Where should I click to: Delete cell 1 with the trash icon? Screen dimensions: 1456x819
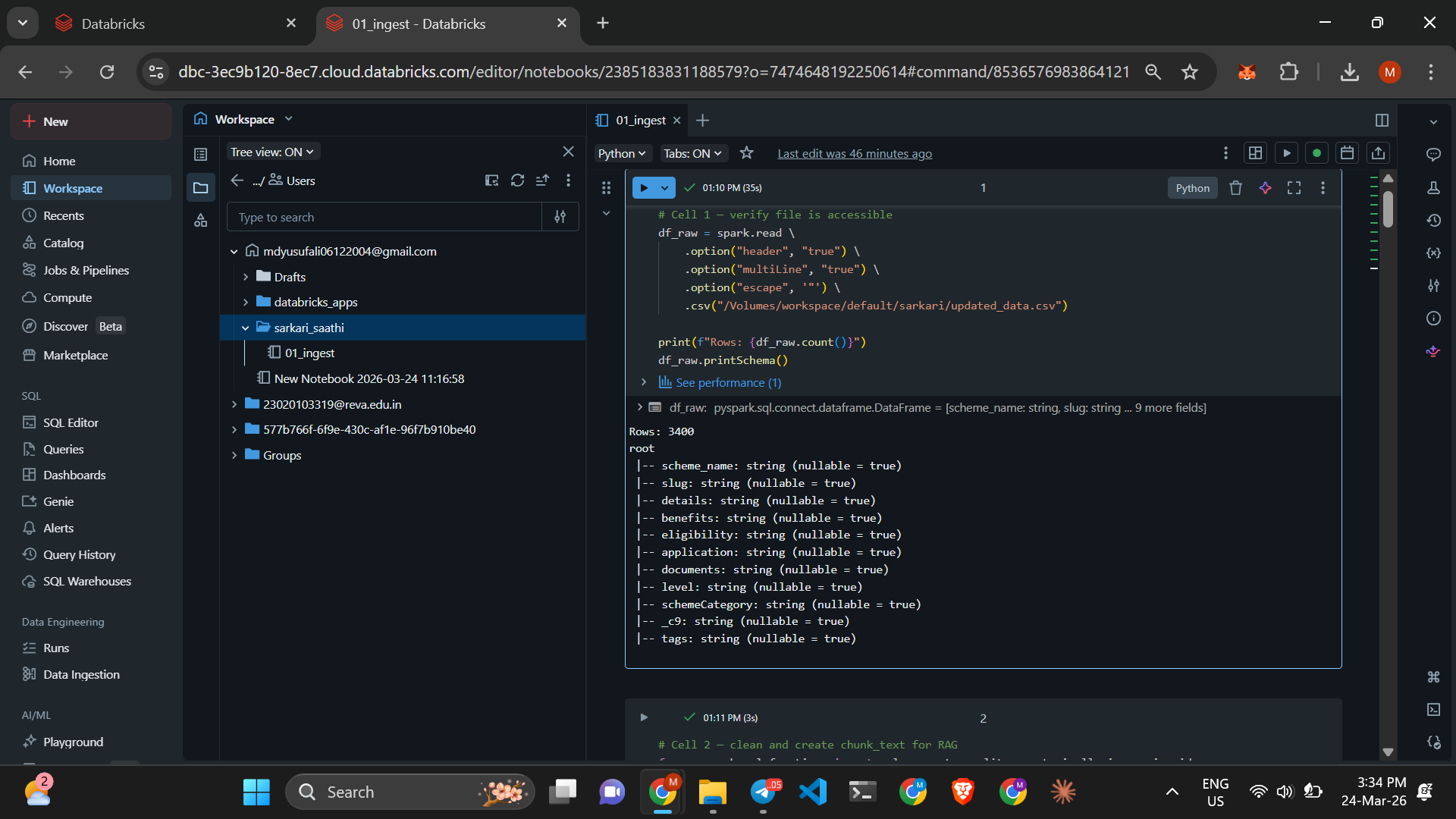[x=1235, y=188]
